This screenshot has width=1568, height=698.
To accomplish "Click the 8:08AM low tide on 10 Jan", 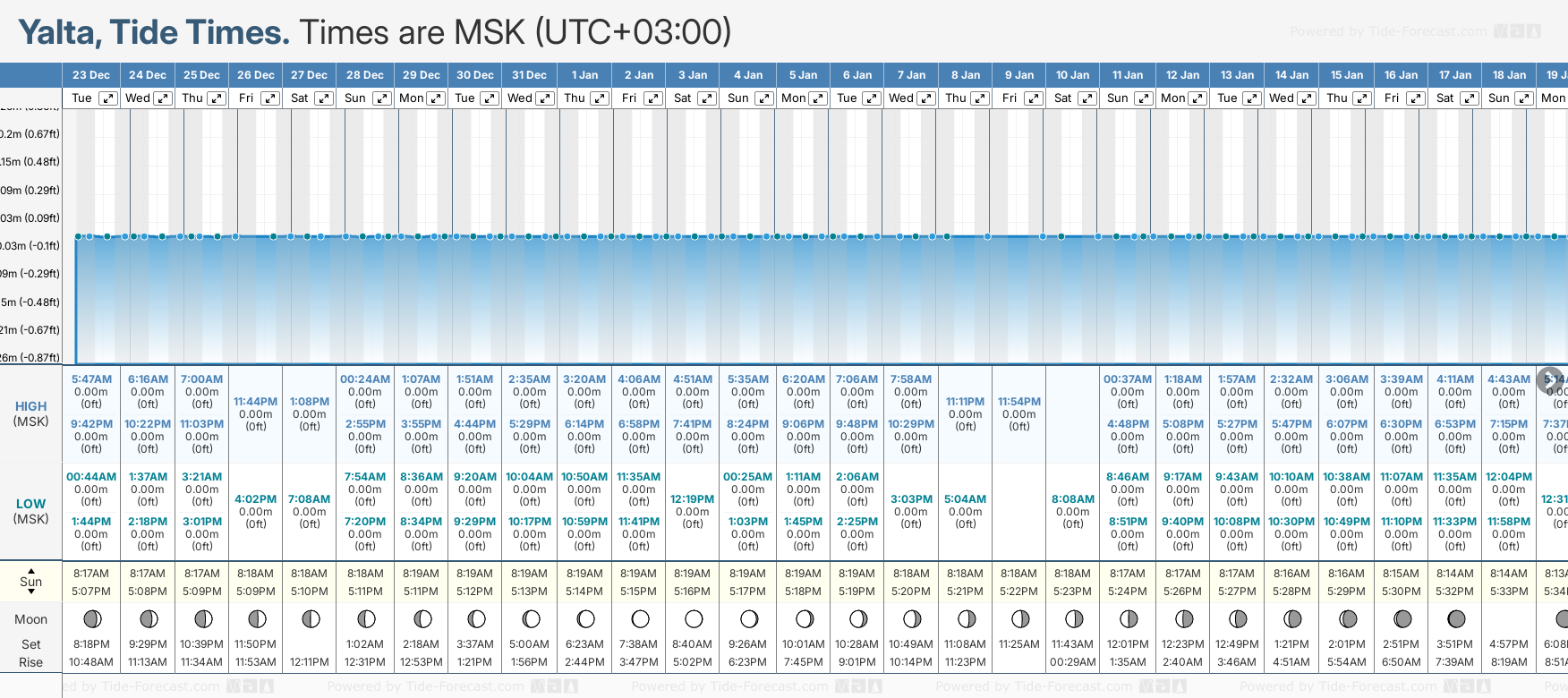I will click(1072, 499).
